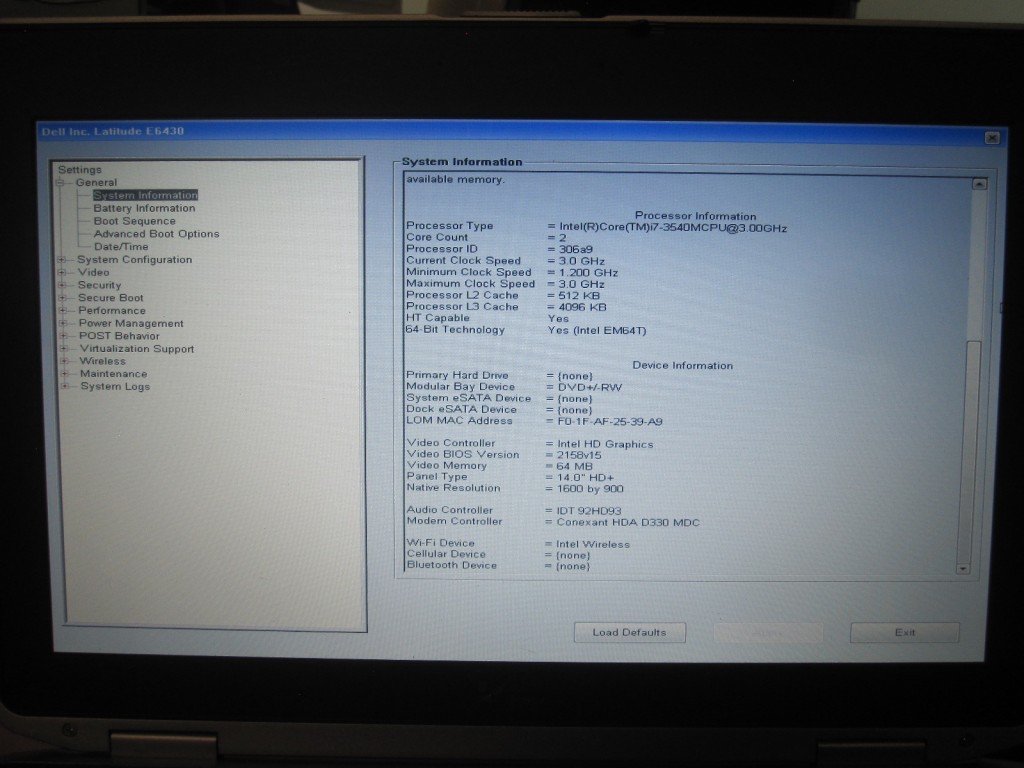Click the Modular Bay Device value DVD+/-RW
Image resolution: width=1024 pixels, height=768 pixels.
pos(590,387)
